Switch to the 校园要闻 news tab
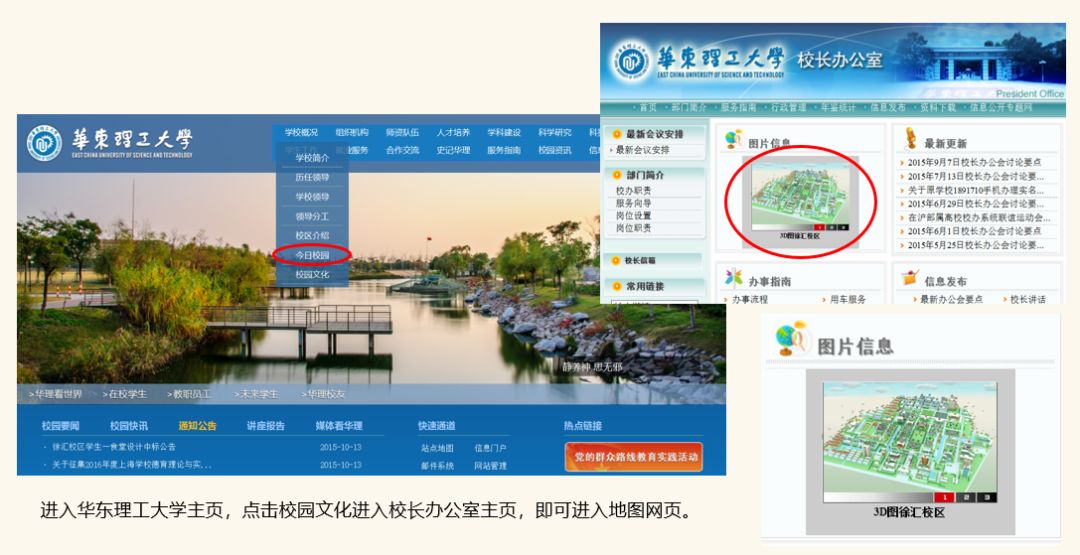The height and width of the screenshot is (555, 1080). click(x=61, y=426)
